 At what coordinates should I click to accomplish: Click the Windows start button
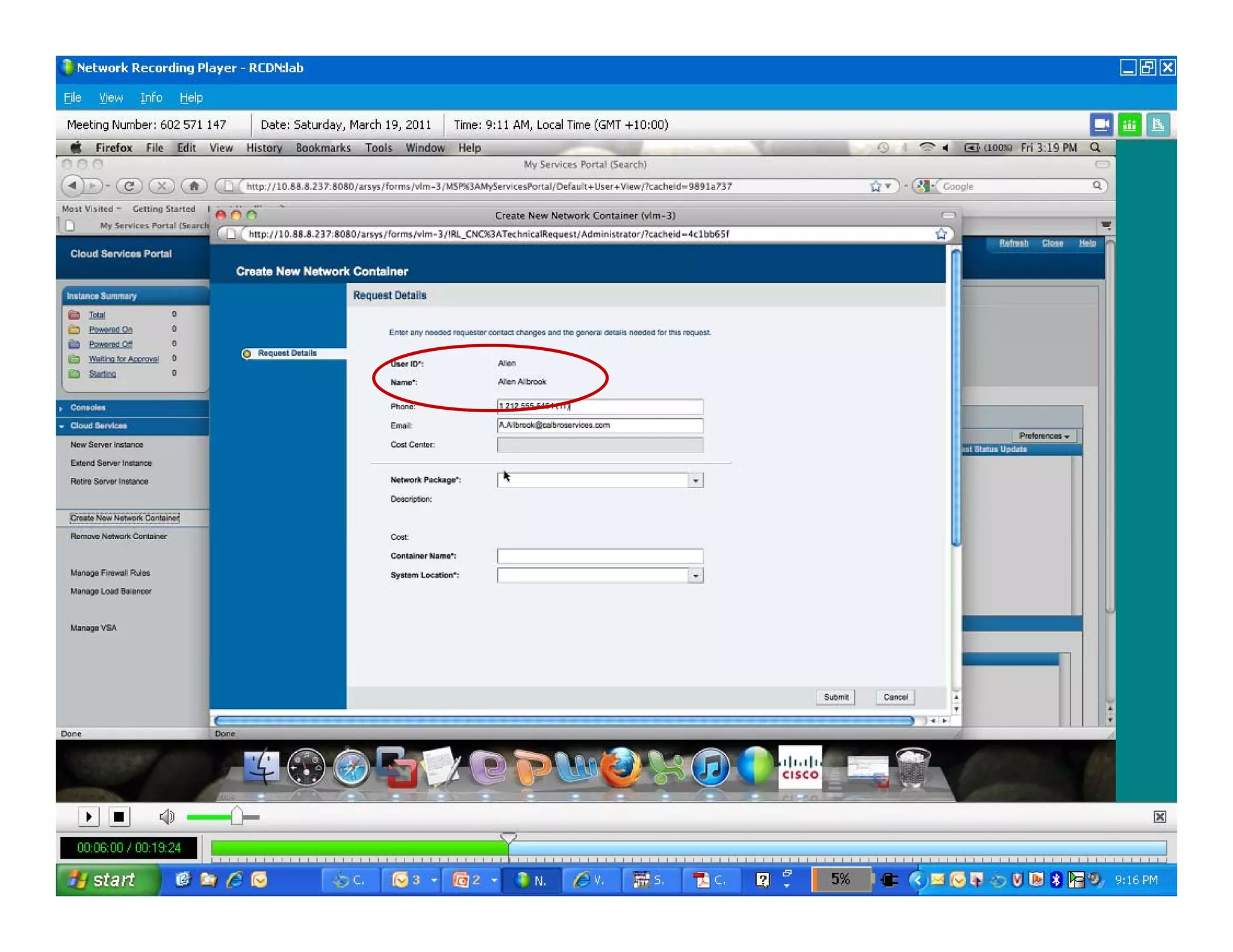[x=108, y=880]
